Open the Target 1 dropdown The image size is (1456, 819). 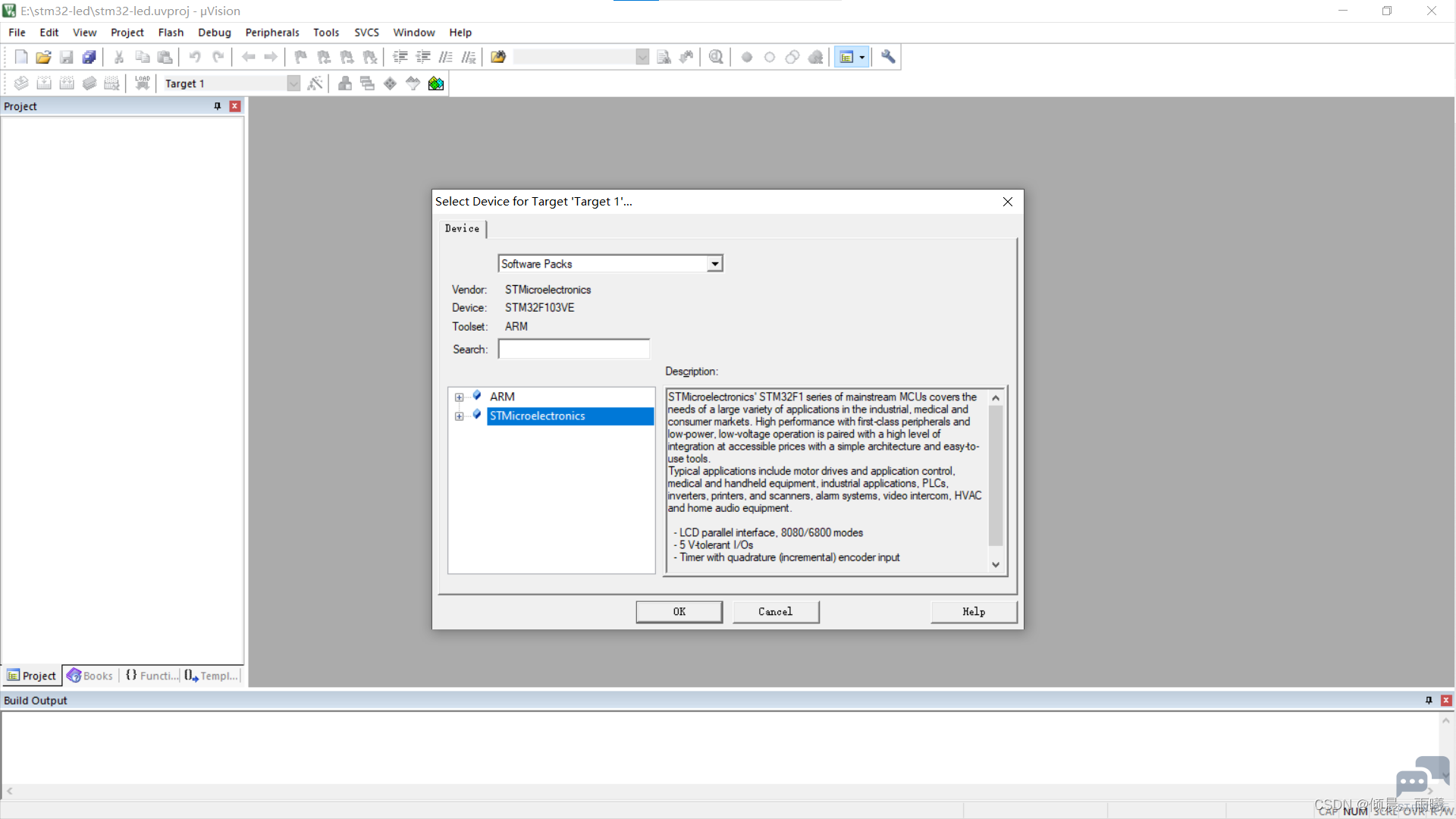point(293,83)
